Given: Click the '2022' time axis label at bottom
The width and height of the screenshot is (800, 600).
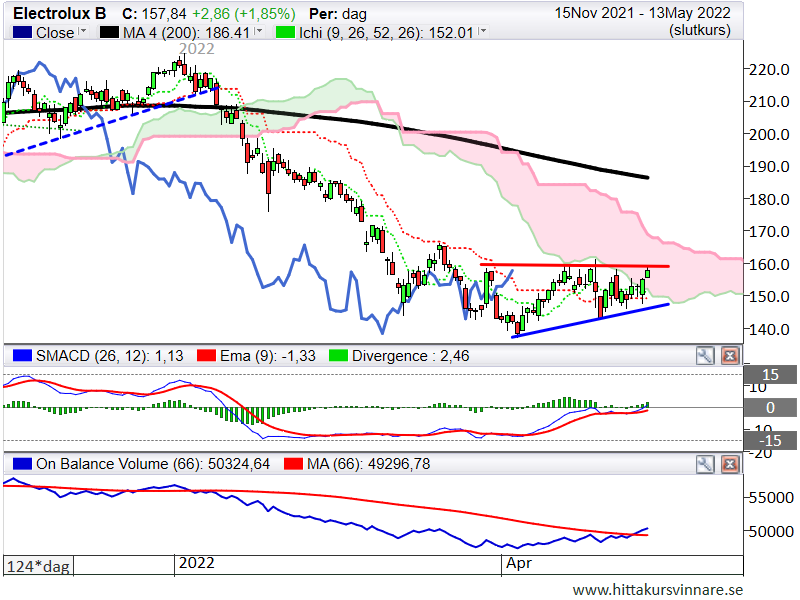Looking at the screenshot, I should tap(196, 563).
